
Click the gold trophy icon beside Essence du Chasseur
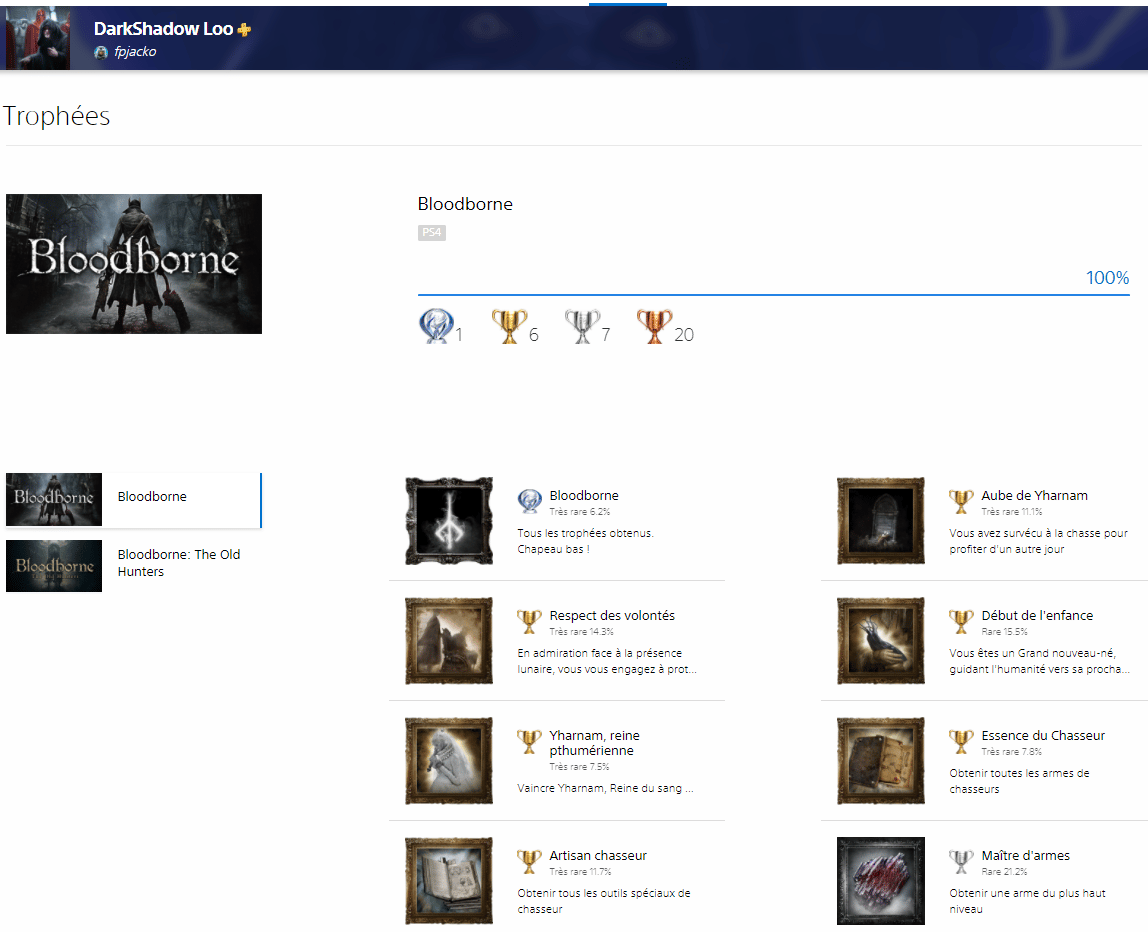point(961,741)
